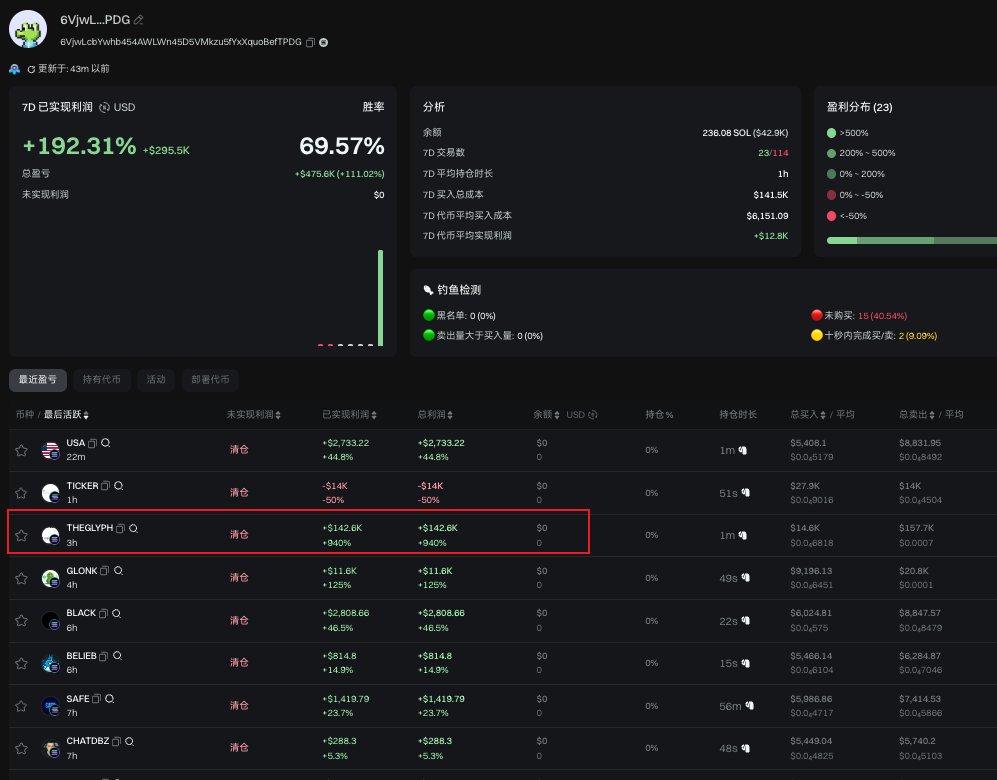Star the THEGLYPH token row

coord(22,536)
